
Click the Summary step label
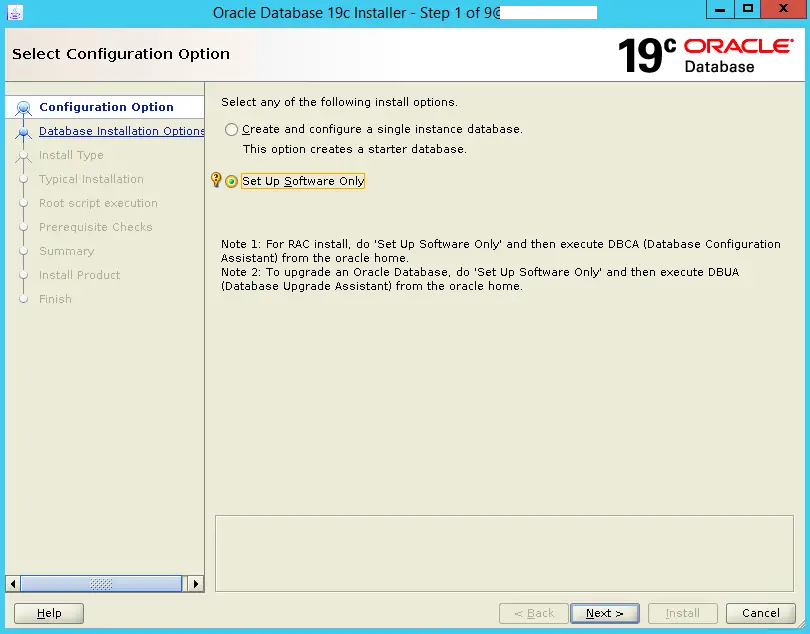pos(67,251)
